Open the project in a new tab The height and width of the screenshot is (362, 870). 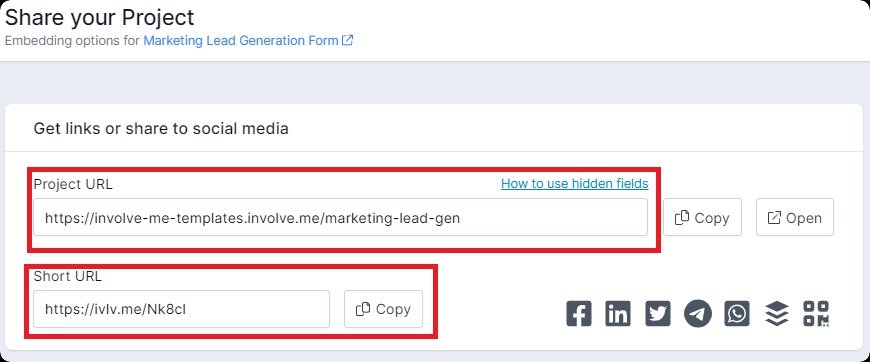(x=795, y=217)
